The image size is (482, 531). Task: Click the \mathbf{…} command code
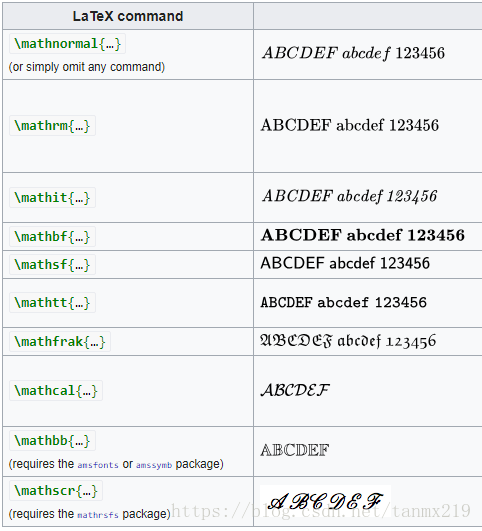click(x=53, y=236)
